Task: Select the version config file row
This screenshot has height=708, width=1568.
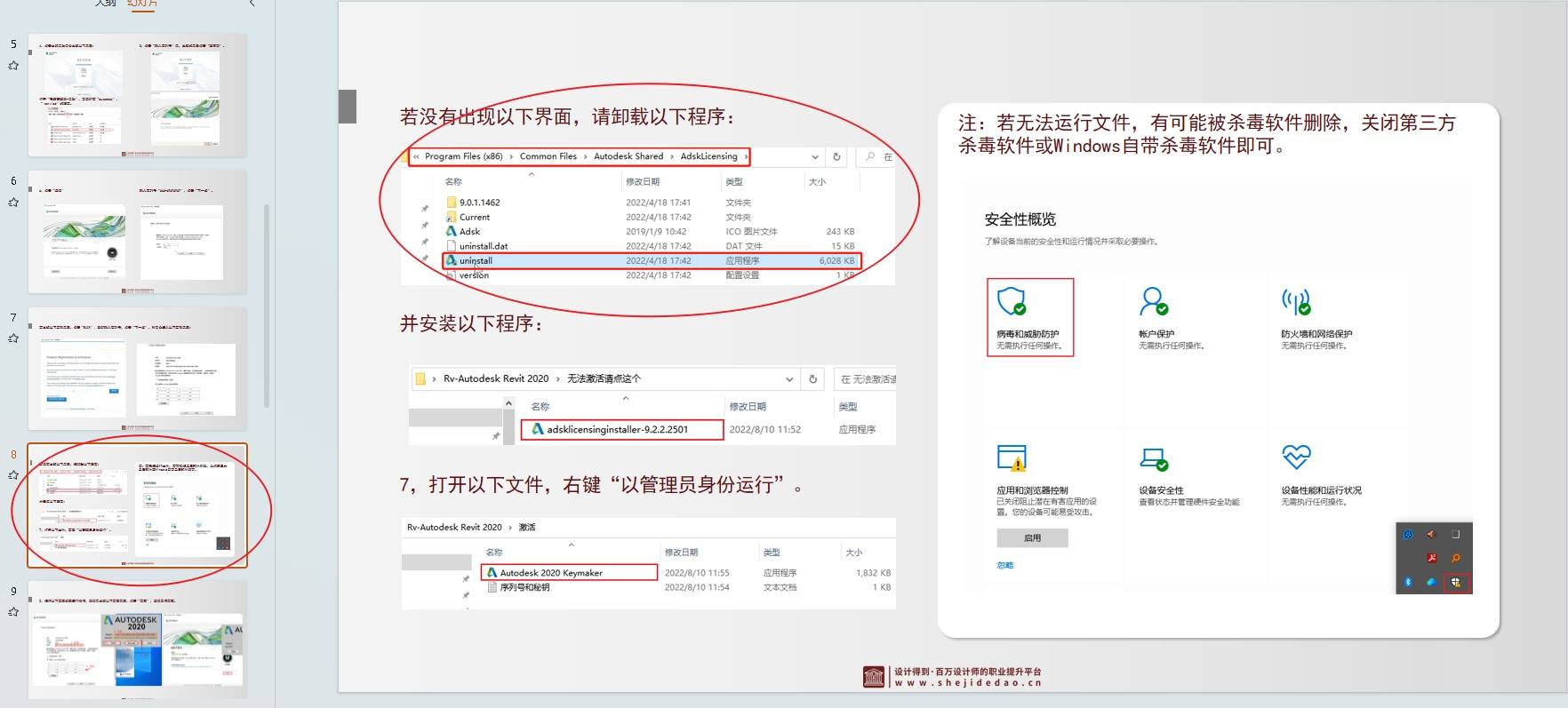Action: coord(651,275)
